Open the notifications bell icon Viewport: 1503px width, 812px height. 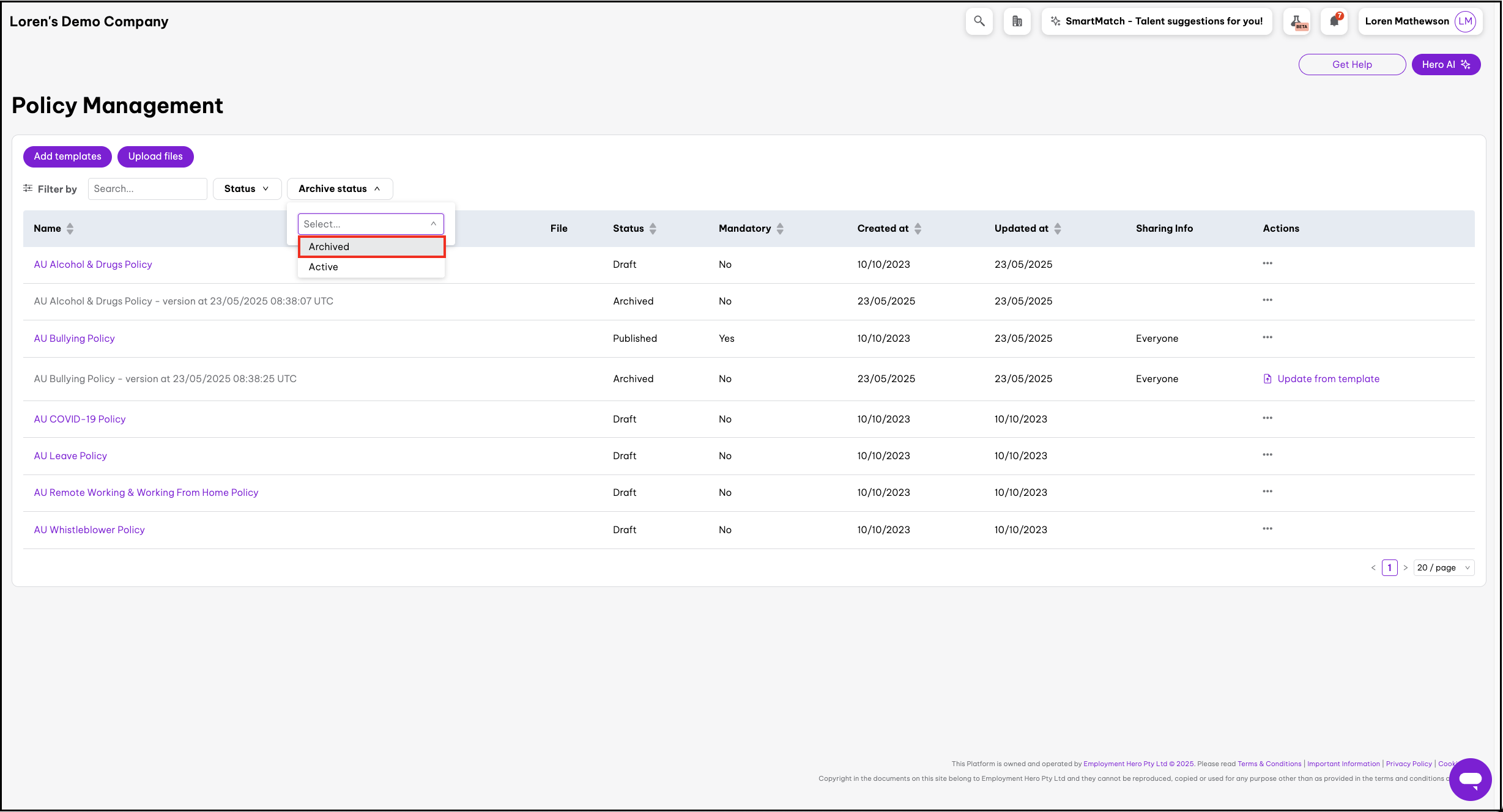(x=1334, y=21)
